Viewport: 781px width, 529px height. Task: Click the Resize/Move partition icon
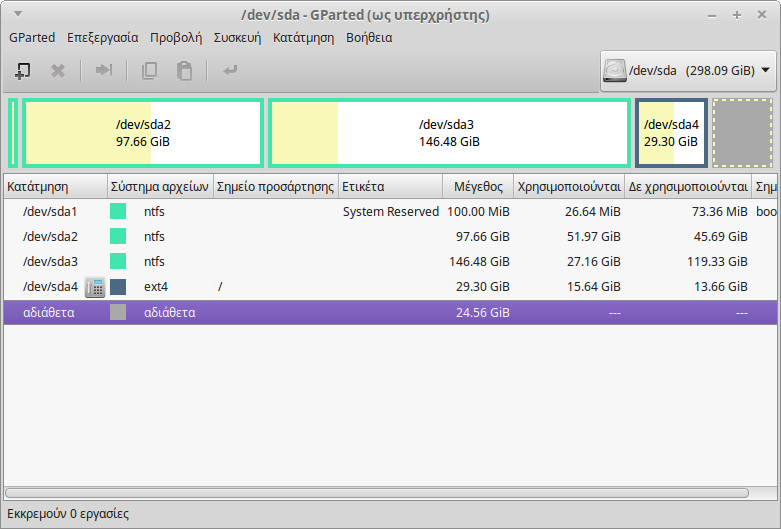pyautogui.click(x=104, y=70)
